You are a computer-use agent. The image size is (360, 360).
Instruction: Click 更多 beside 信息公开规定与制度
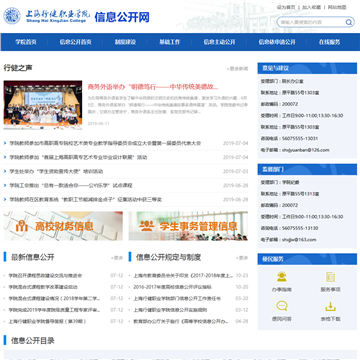(242, 258)
